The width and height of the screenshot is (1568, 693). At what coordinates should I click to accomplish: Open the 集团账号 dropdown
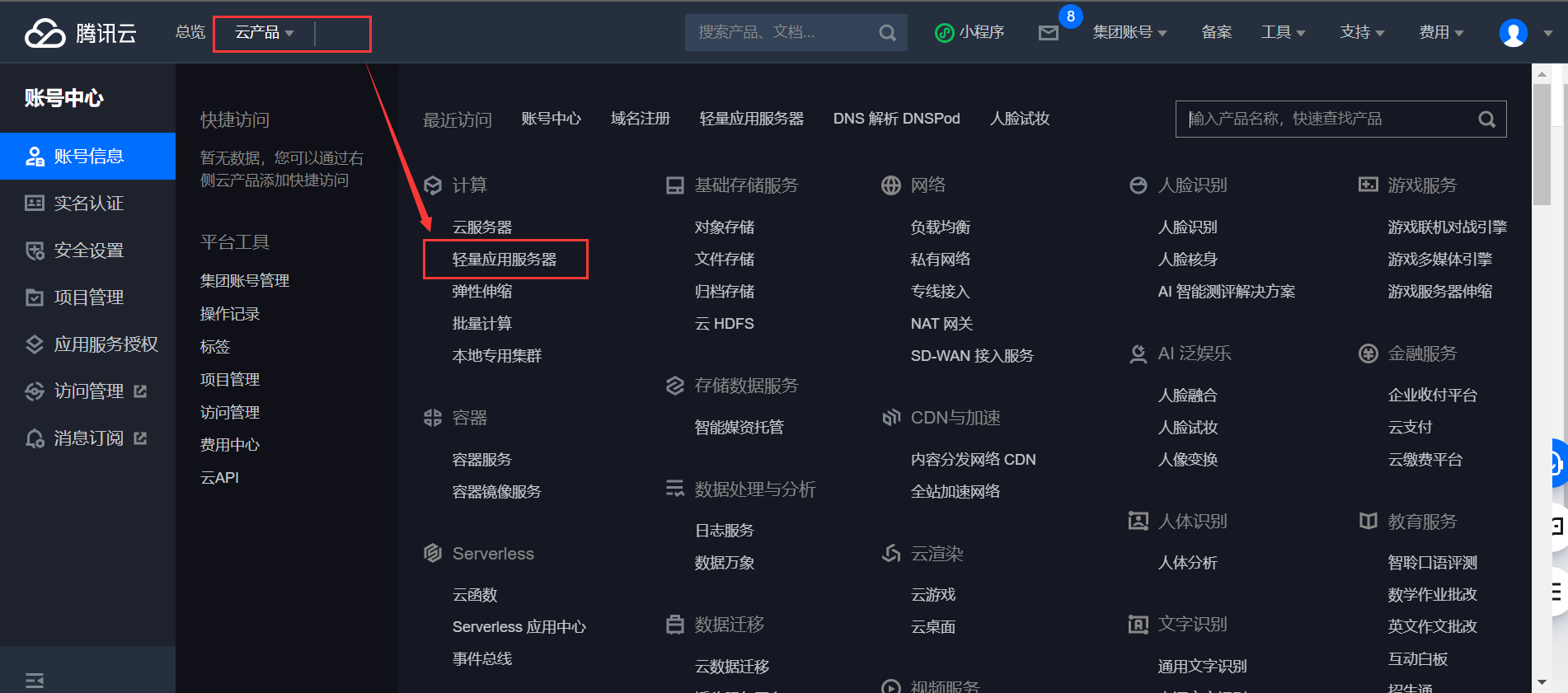[x=1129, y=33]
